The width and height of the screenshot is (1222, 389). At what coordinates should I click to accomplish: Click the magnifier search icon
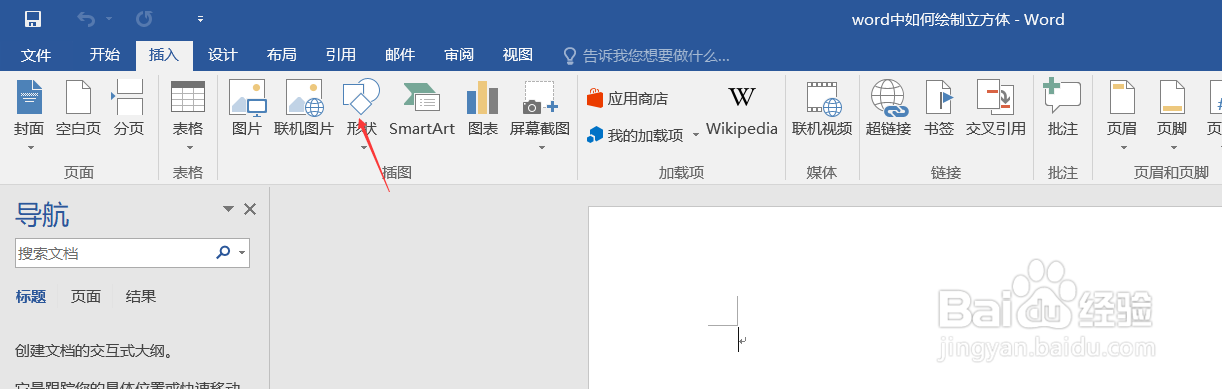coord(223,254)
